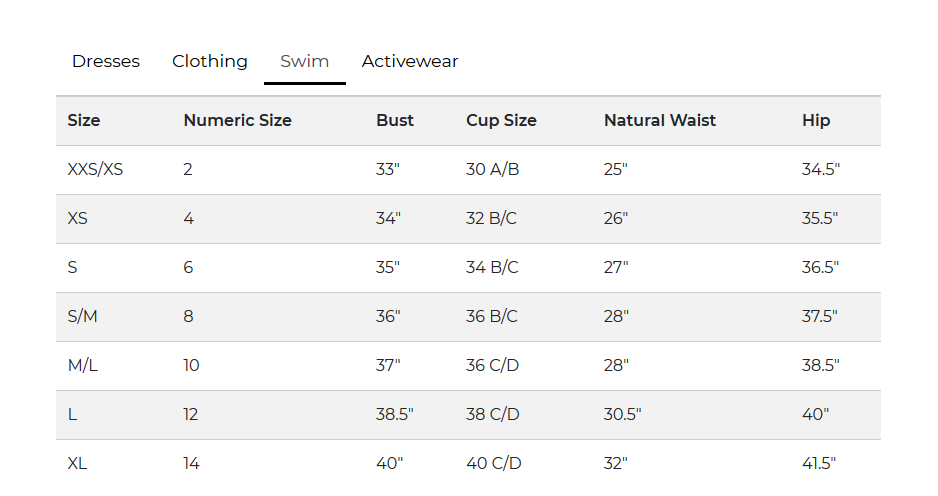938x496 pixels.
Task: Click the Bust column header
Action: pyautogui.click(x=395, y=120)
